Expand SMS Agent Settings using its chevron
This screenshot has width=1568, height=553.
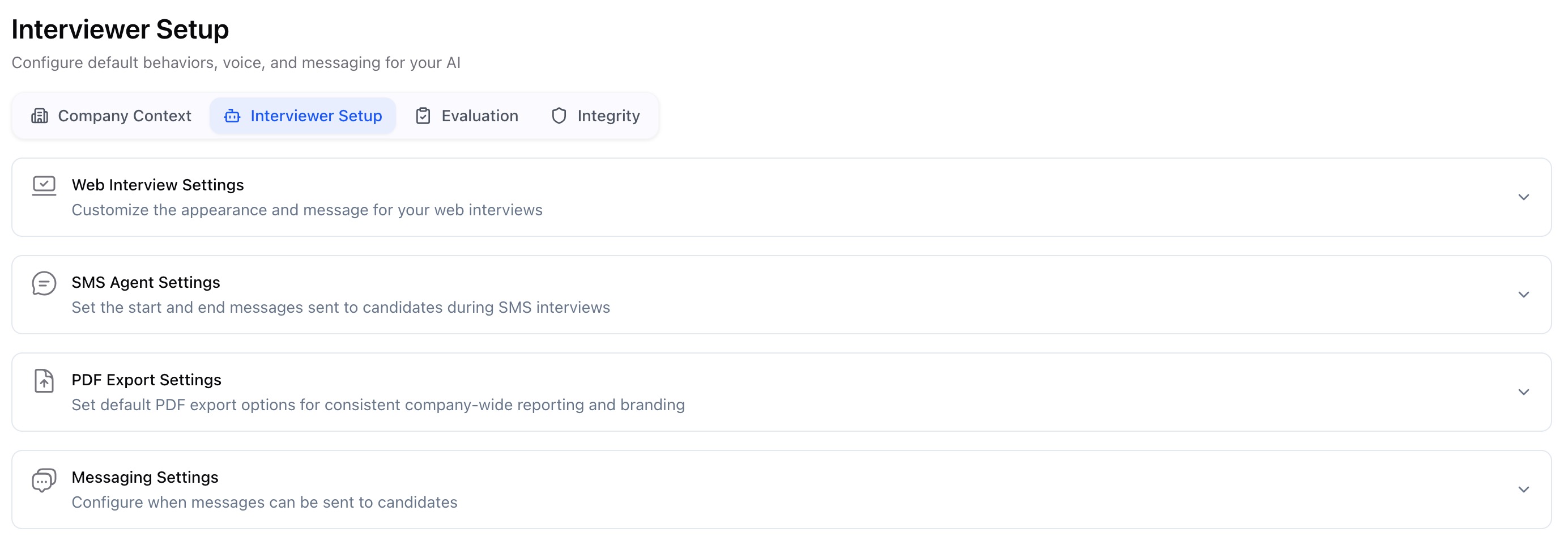point(1523,295)
